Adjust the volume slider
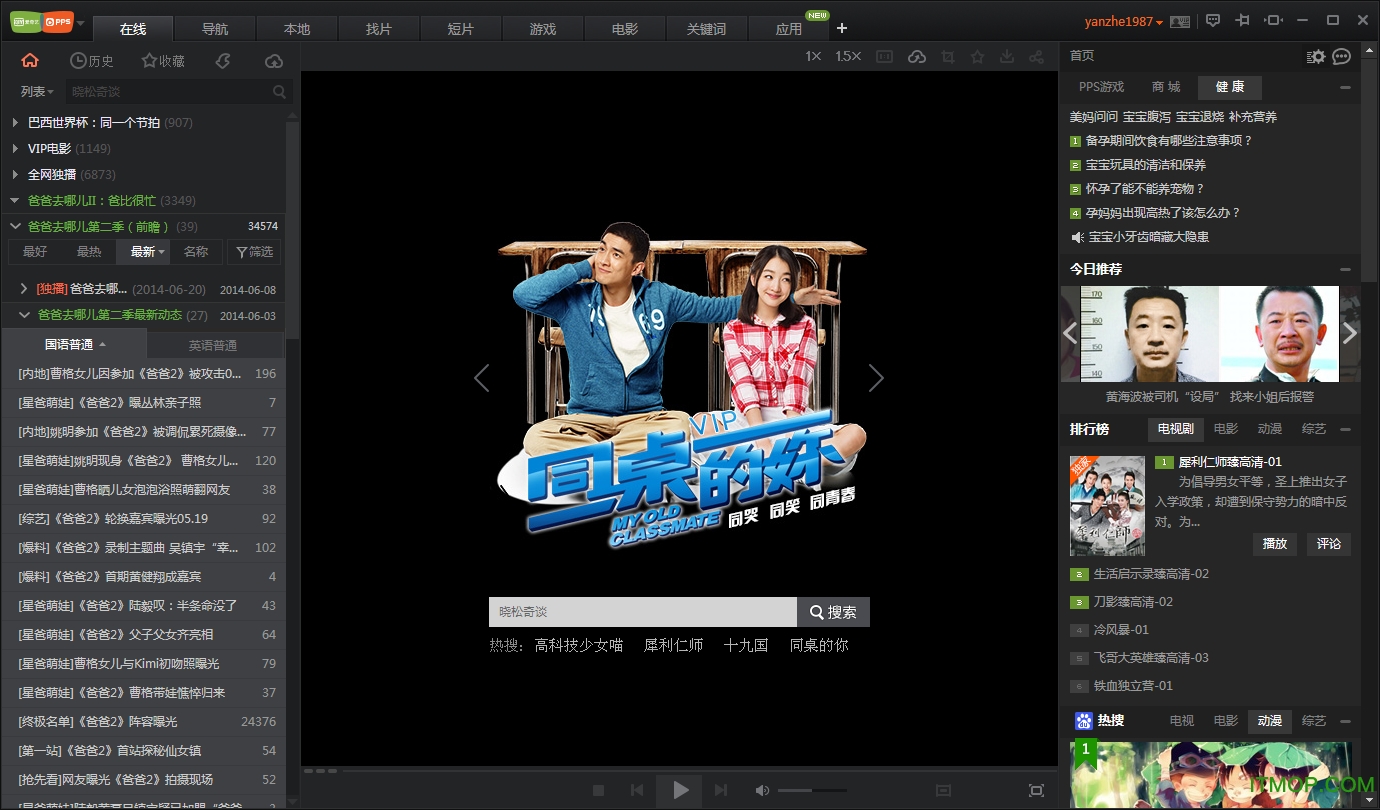The height and width of the screenshot is (810, 1380). (810, 790)
